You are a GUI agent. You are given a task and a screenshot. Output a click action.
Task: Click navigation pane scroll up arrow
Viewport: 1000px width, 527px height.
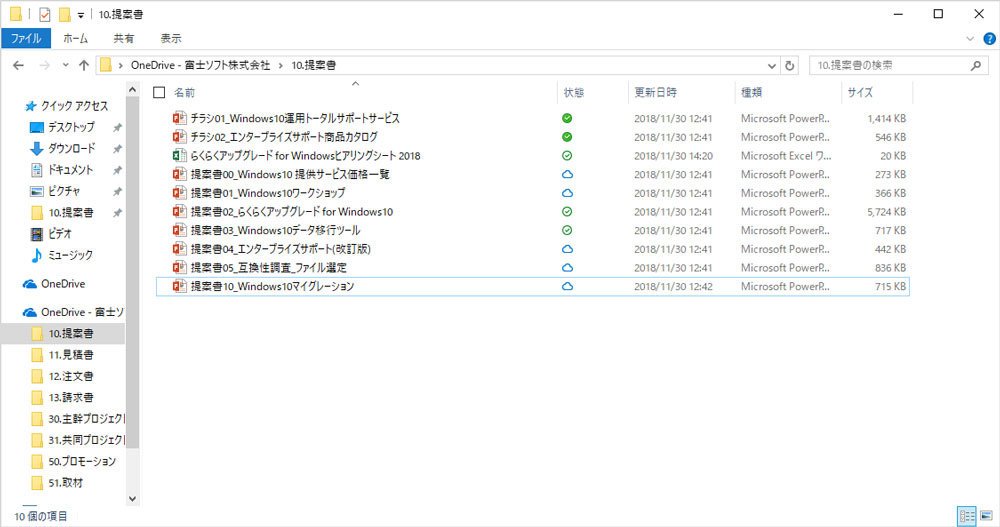(133, 90)
